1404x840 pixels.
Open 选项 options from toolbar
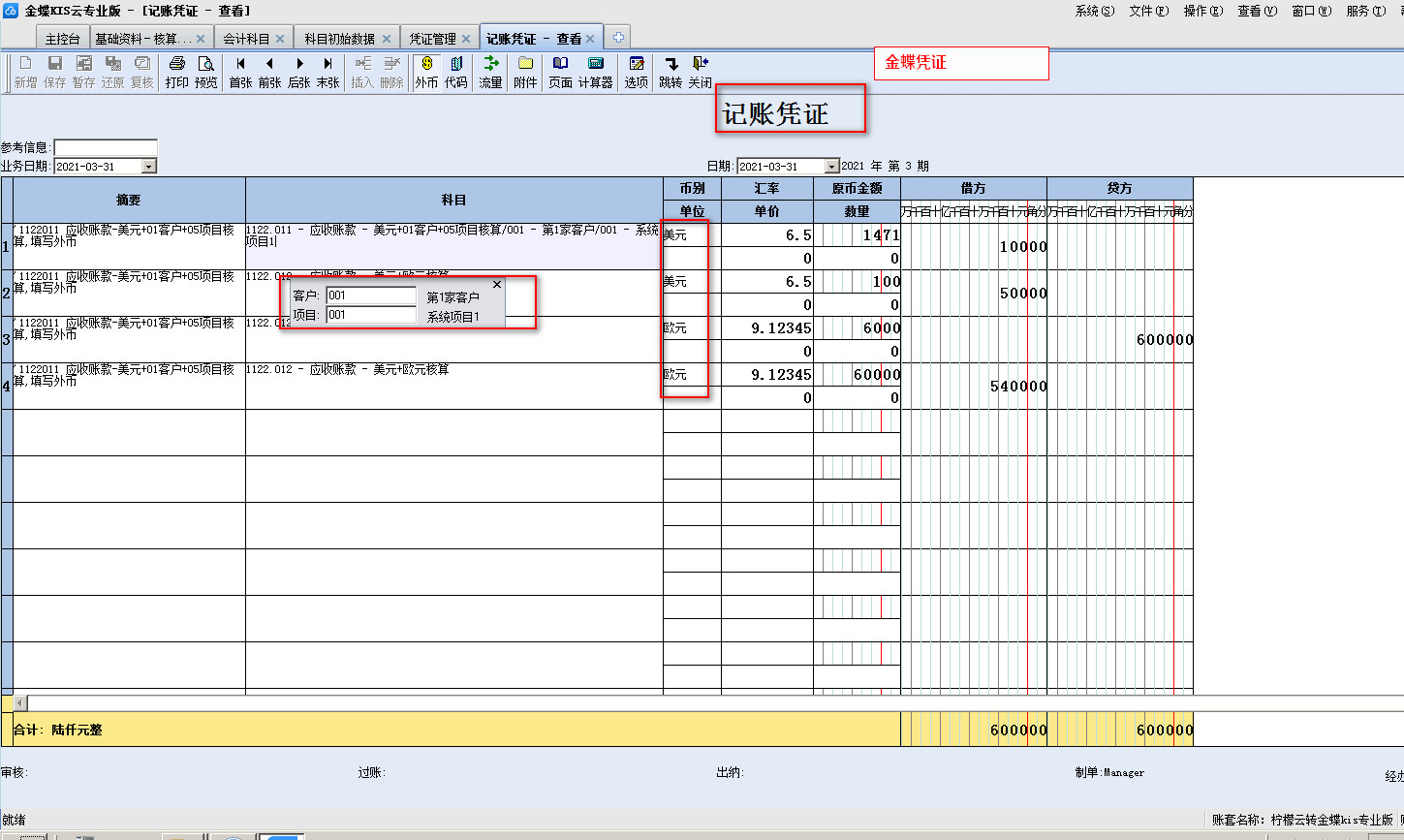(x=636, y=72)
